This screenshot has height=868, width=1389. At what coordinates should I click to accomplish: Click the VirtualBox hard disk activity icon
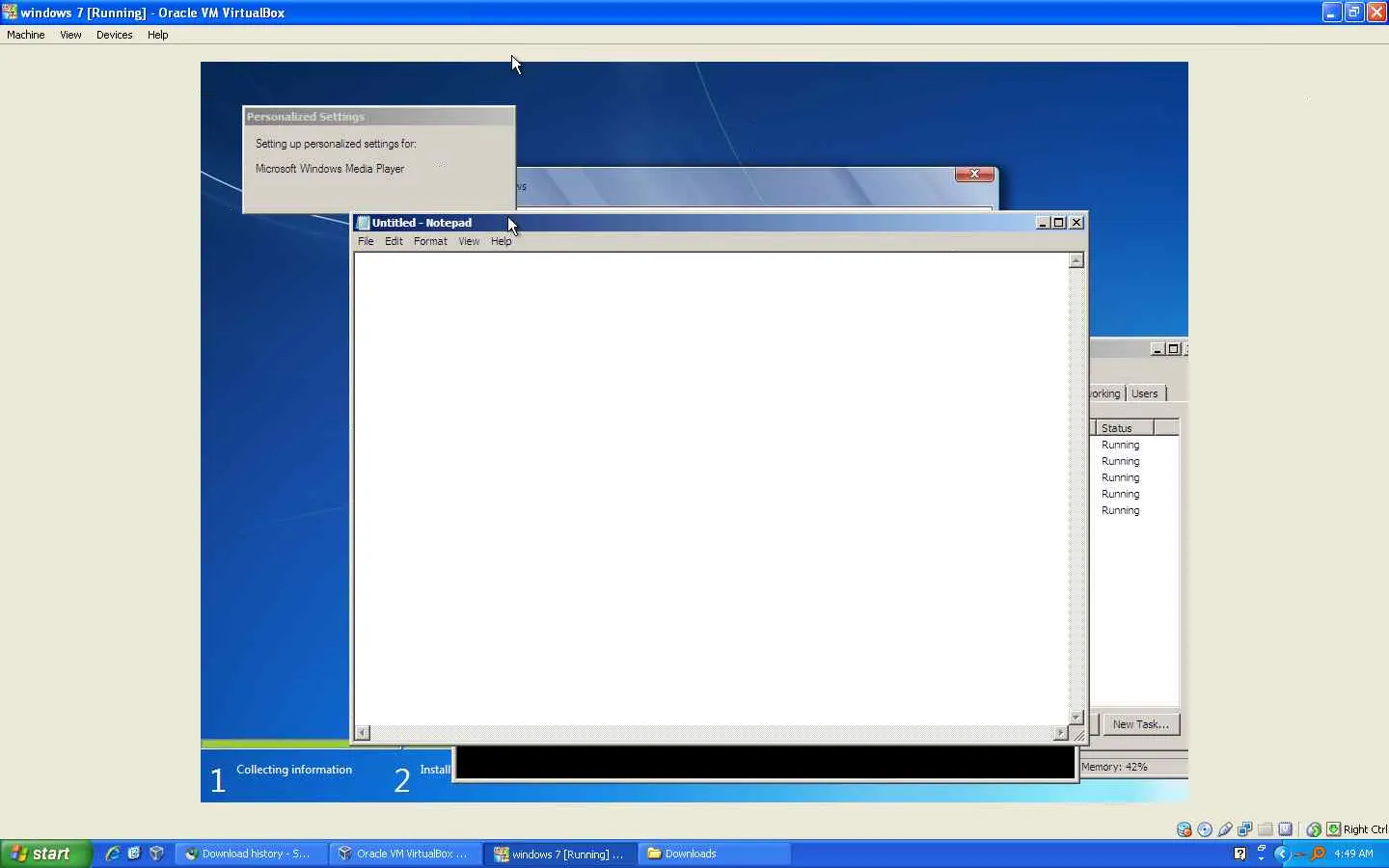click(1185, 829)
